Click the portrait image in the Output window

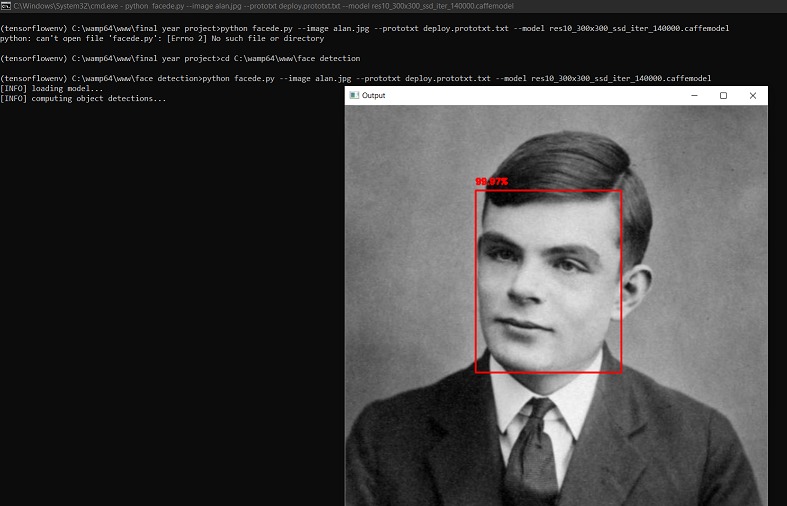(x=556, y=305)
